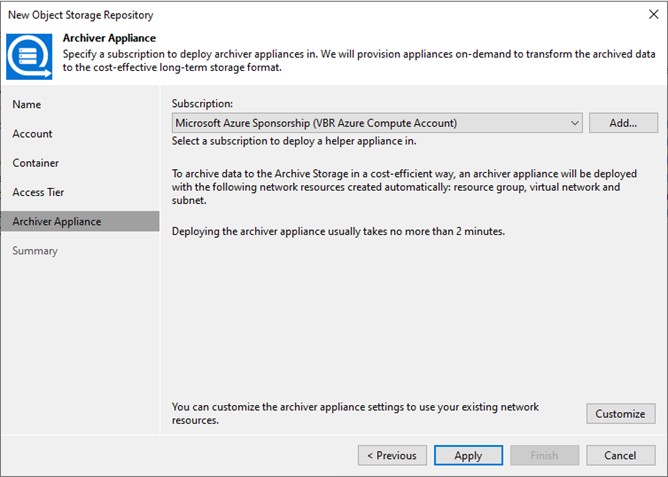The height and width of the screenshot is (477, 668).
Task: Click the New Object Storage Repository title bar
Action: click(x=300, y=15)
